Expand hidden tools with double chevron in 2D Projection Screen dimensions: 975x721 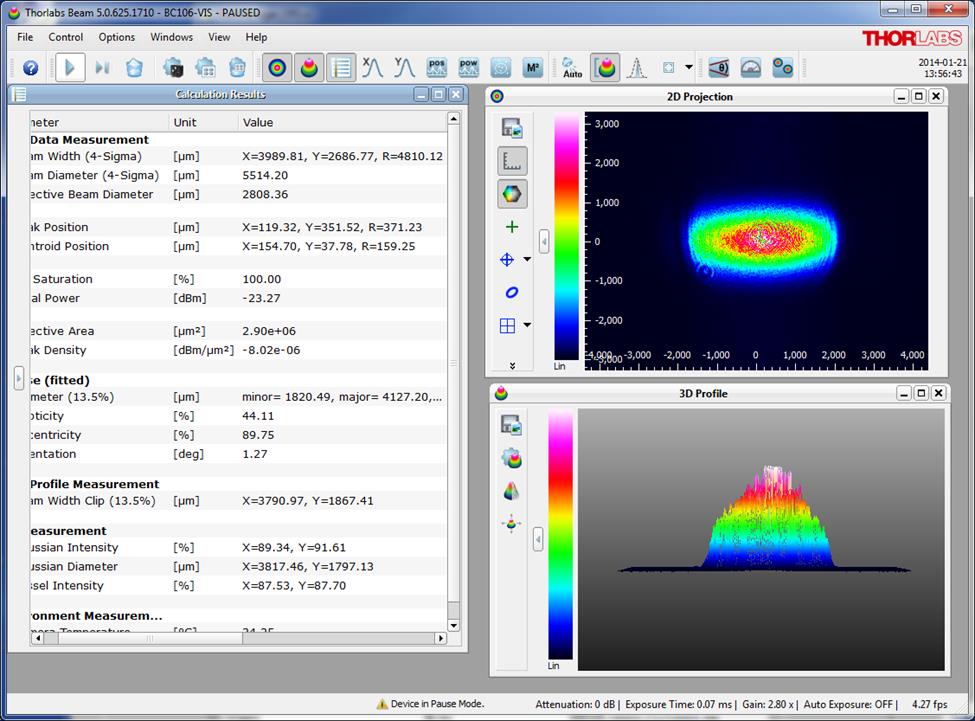pos(512,365)
